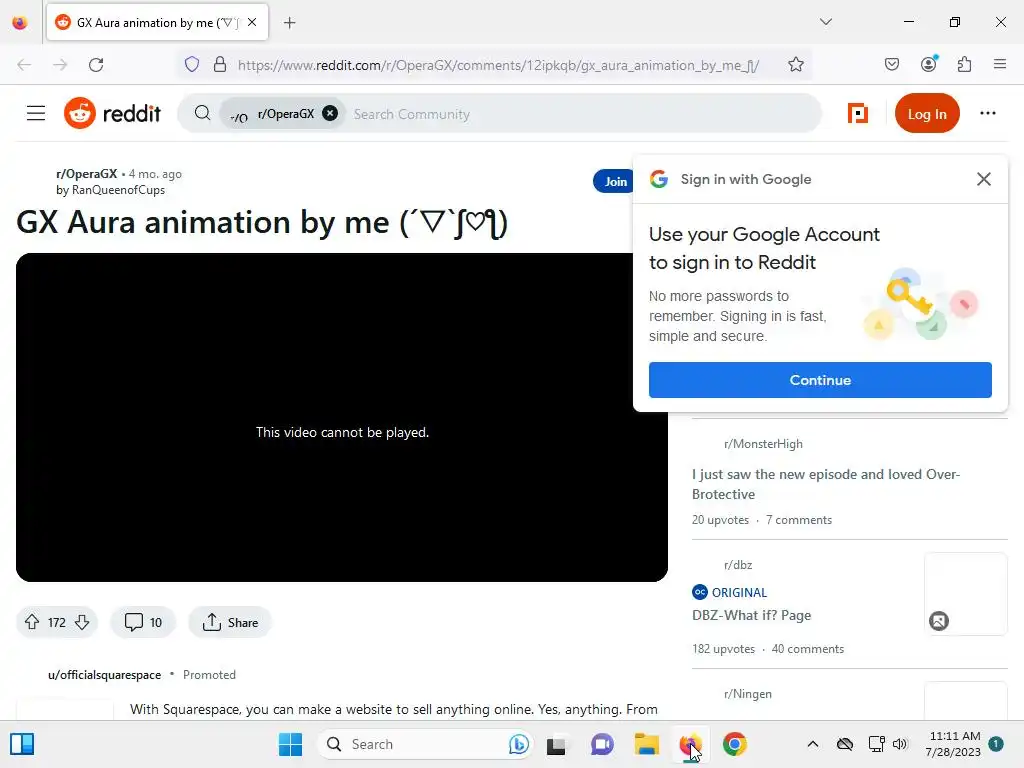1024x768 pixels.
Task: Switch to Firefox in the taskbar
Action: pyautogui.click(x=690, y=744)
